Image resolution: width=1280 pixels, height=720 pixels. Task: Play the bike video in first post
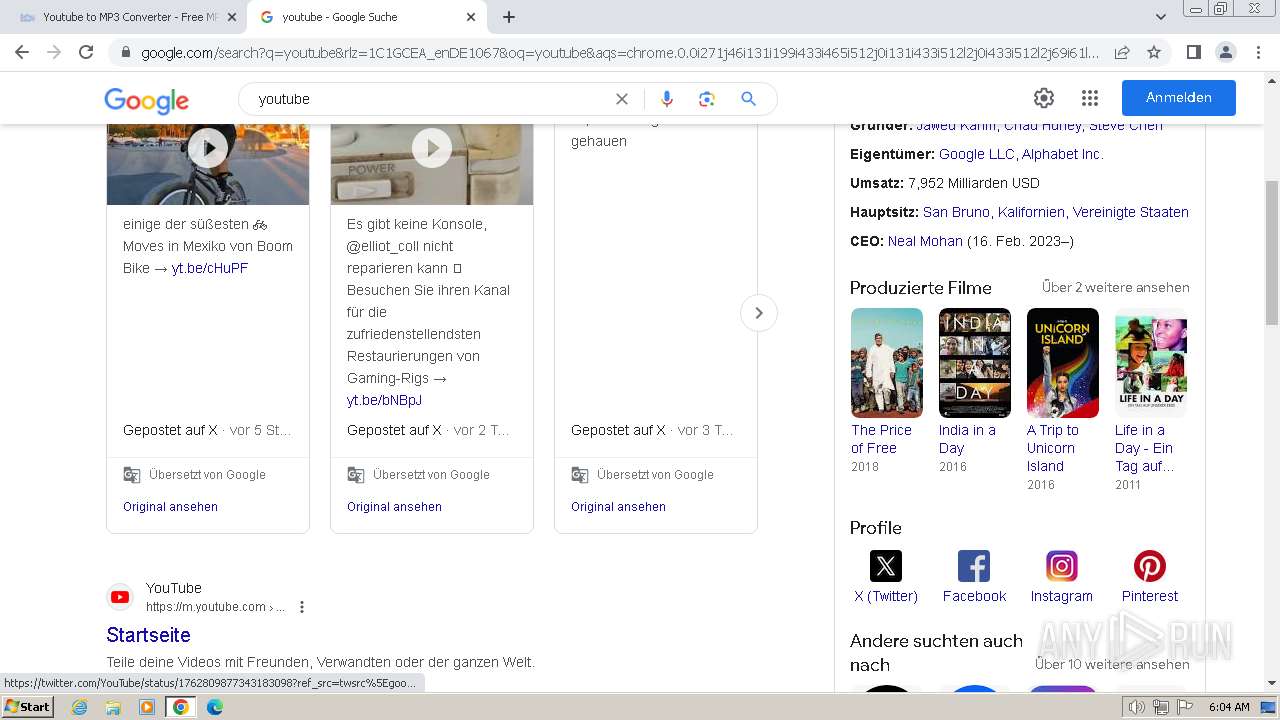tap(208, 148)
